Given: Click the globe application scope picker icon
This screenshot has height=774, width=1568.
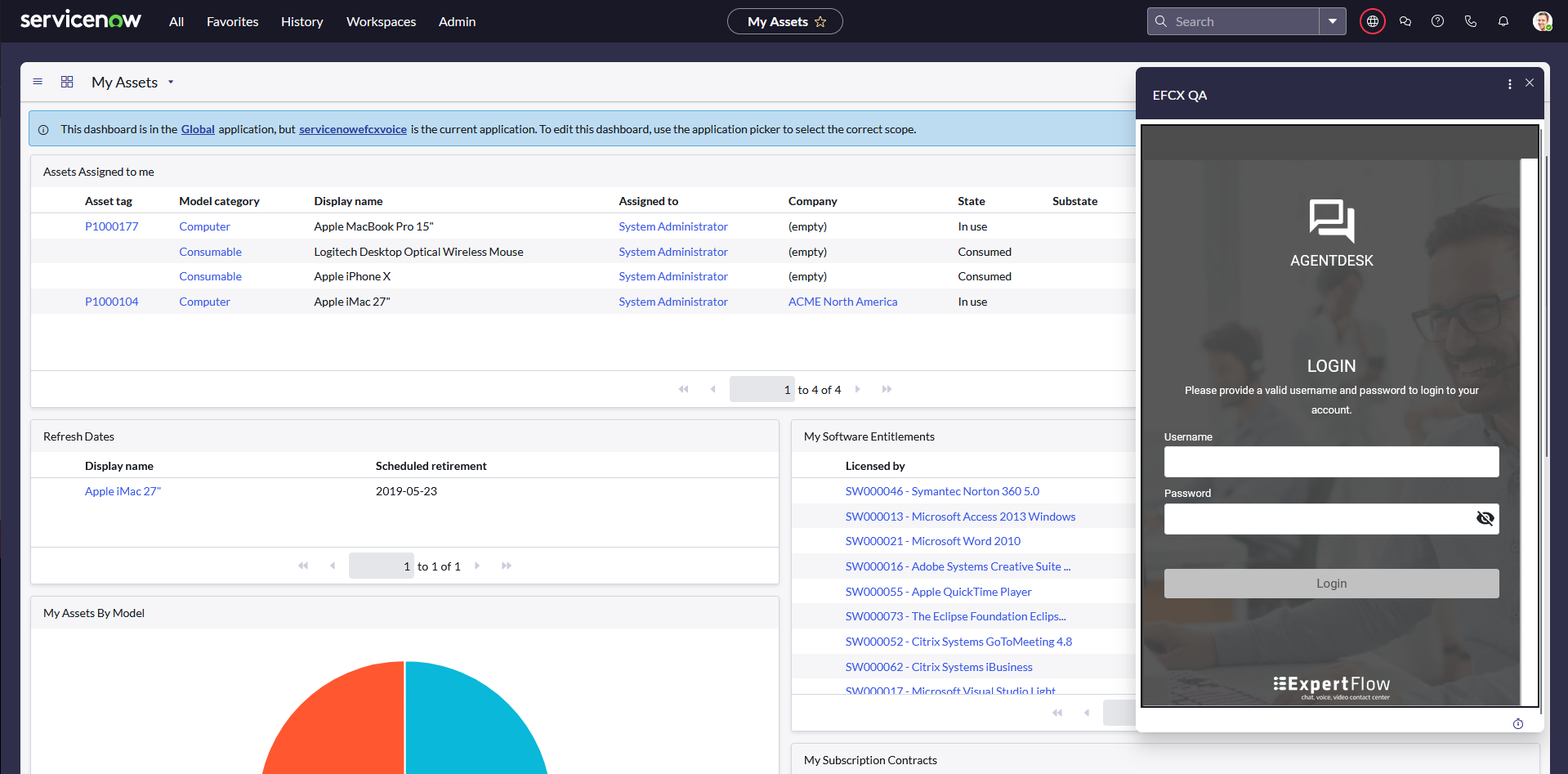Looking at the screenshot, I should [x=1373, y=22].
